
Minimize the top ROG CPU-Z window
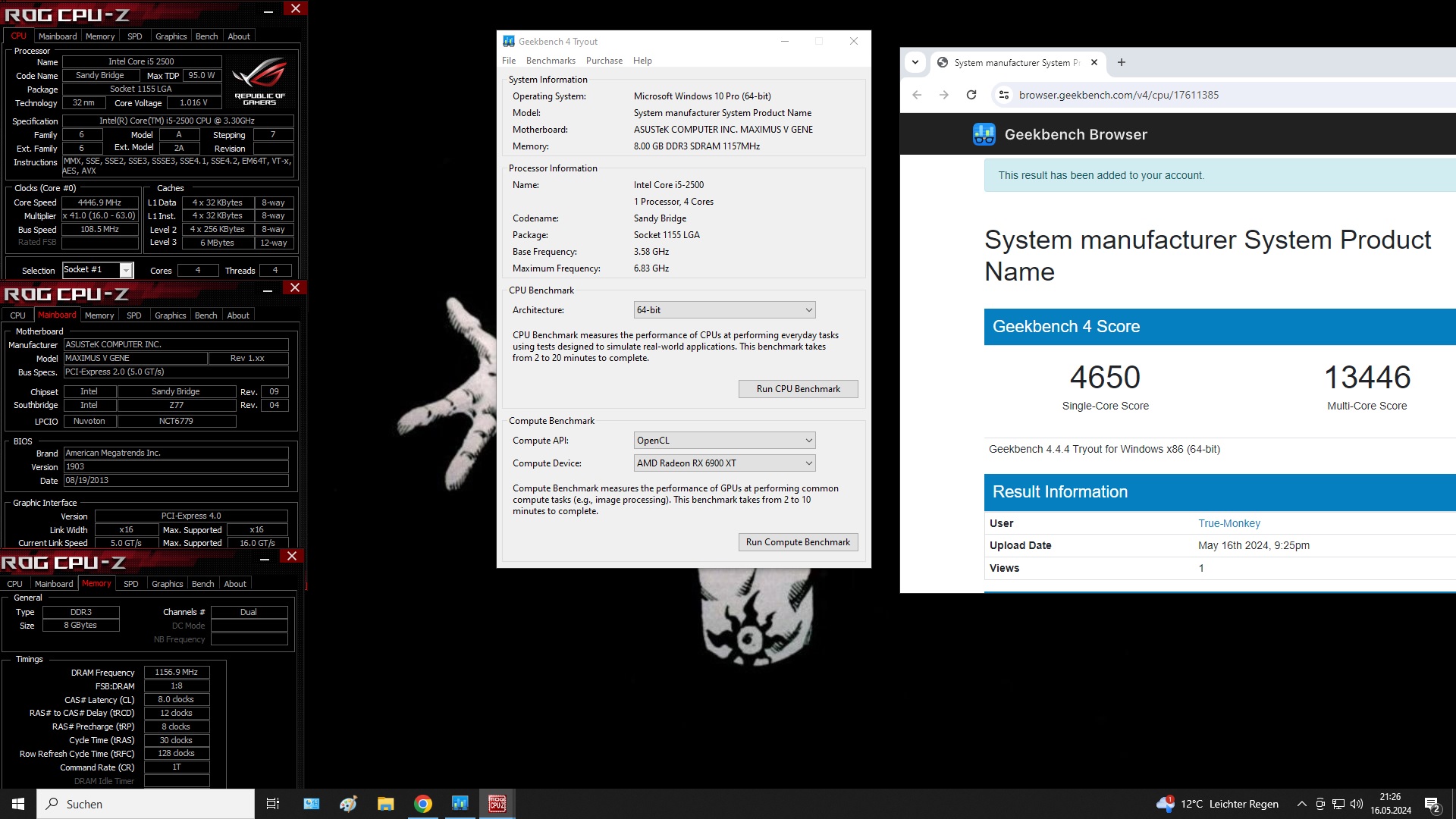(268, 11)
